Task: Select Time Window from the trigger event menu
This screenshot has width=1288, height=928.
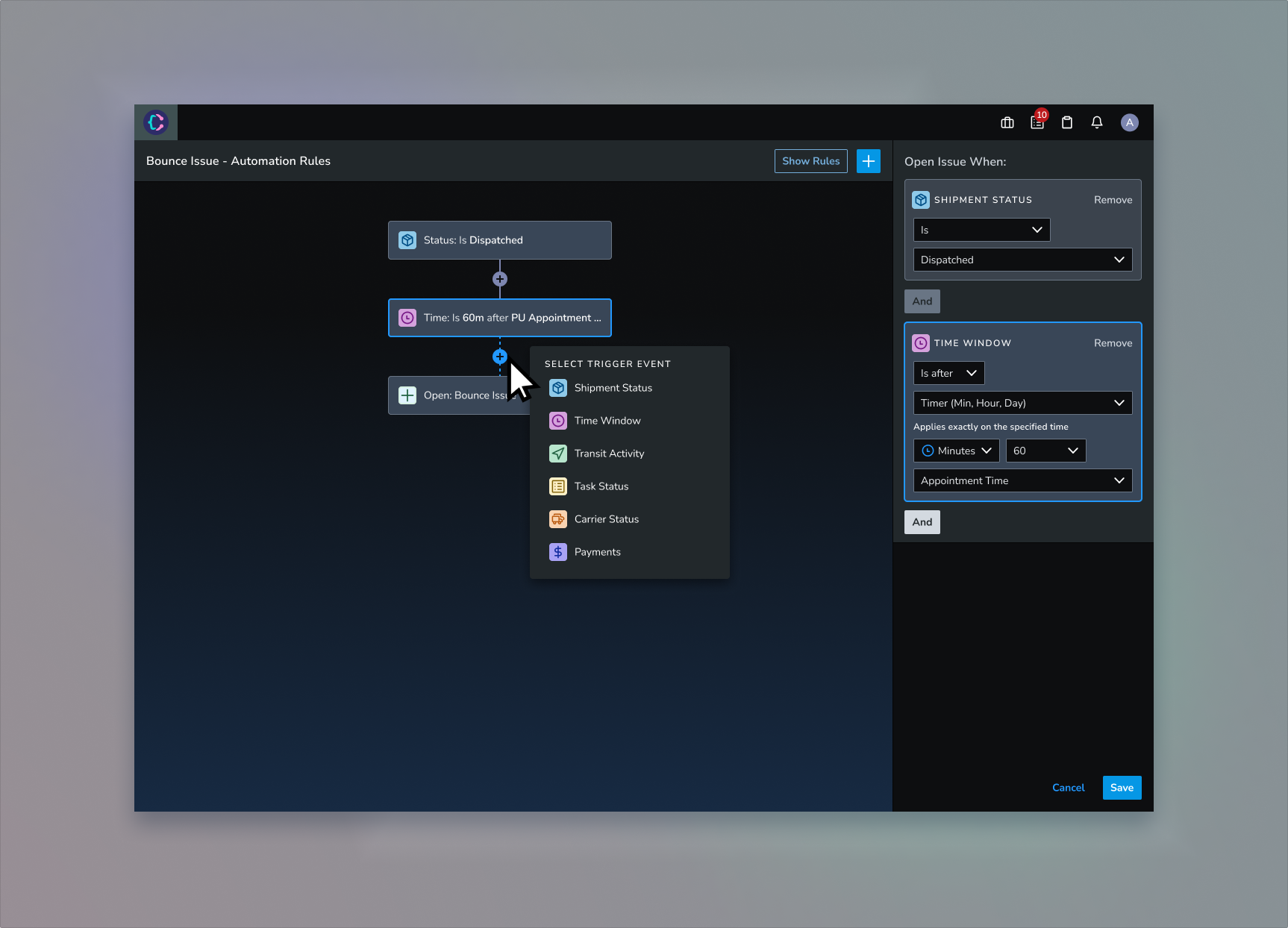Action: point(606,420)
